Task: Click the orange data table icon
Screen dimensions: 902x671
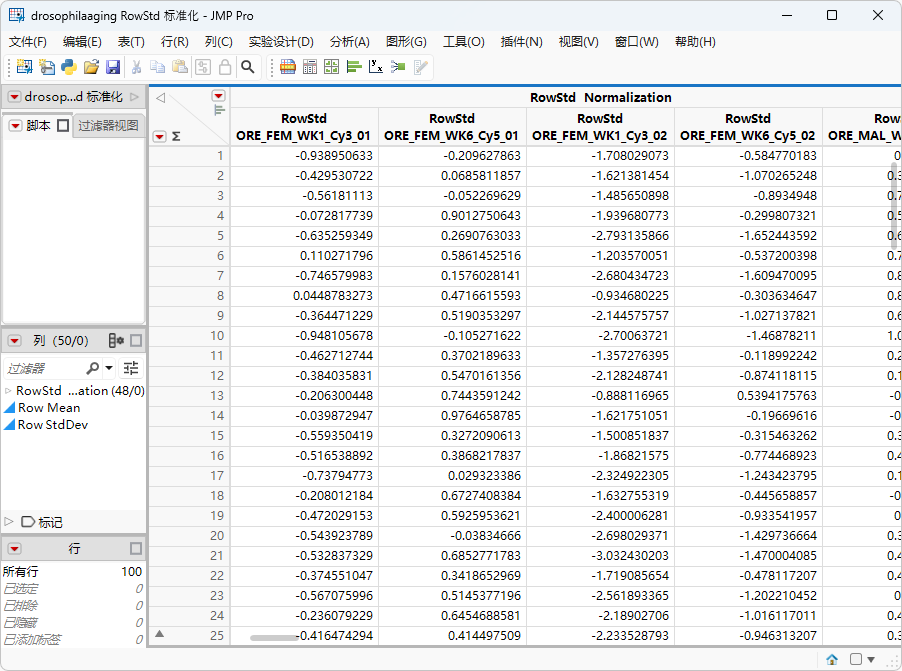Action: coord(288,67)
